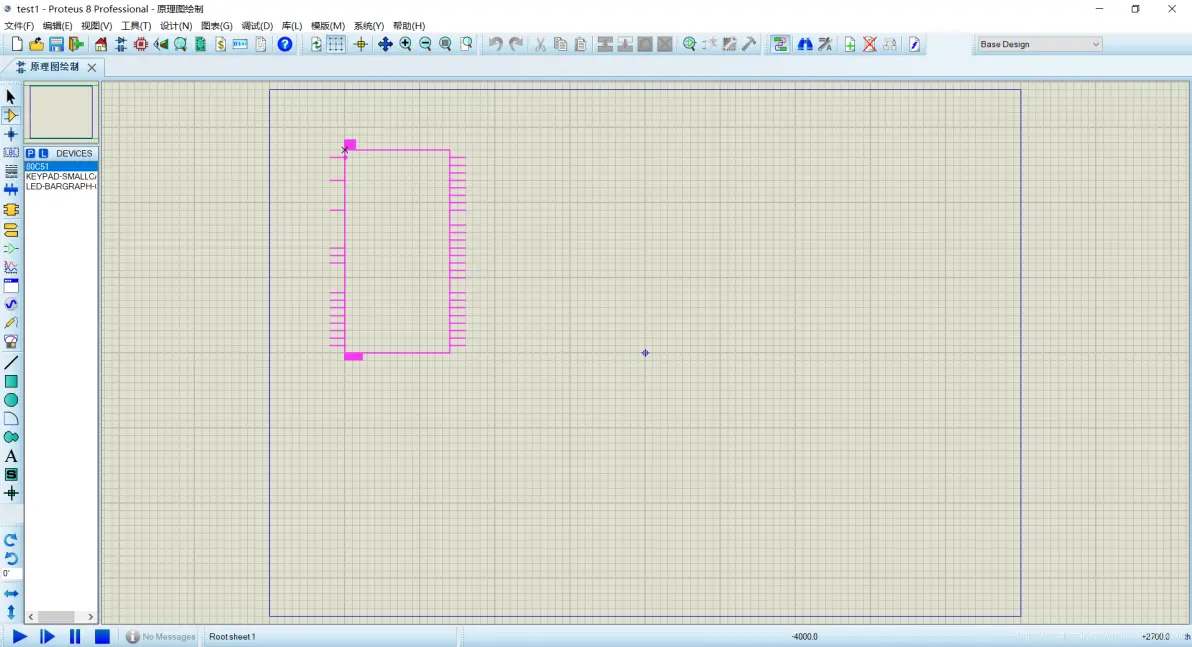1192x647 pixels.
Task: Open the 库(L) library menu
Action: pyautogui.click(x=291, y=26)
